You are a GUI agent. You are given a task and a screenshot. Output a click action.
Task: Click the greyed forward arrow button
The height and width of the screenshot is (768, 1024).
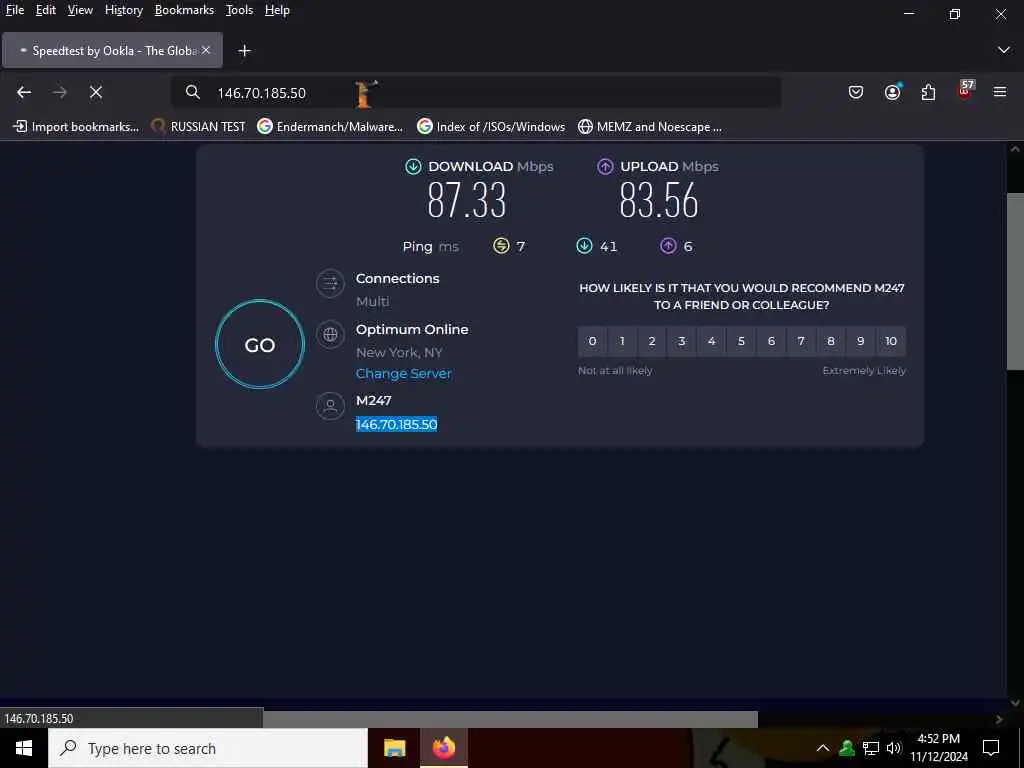(60, 93)
